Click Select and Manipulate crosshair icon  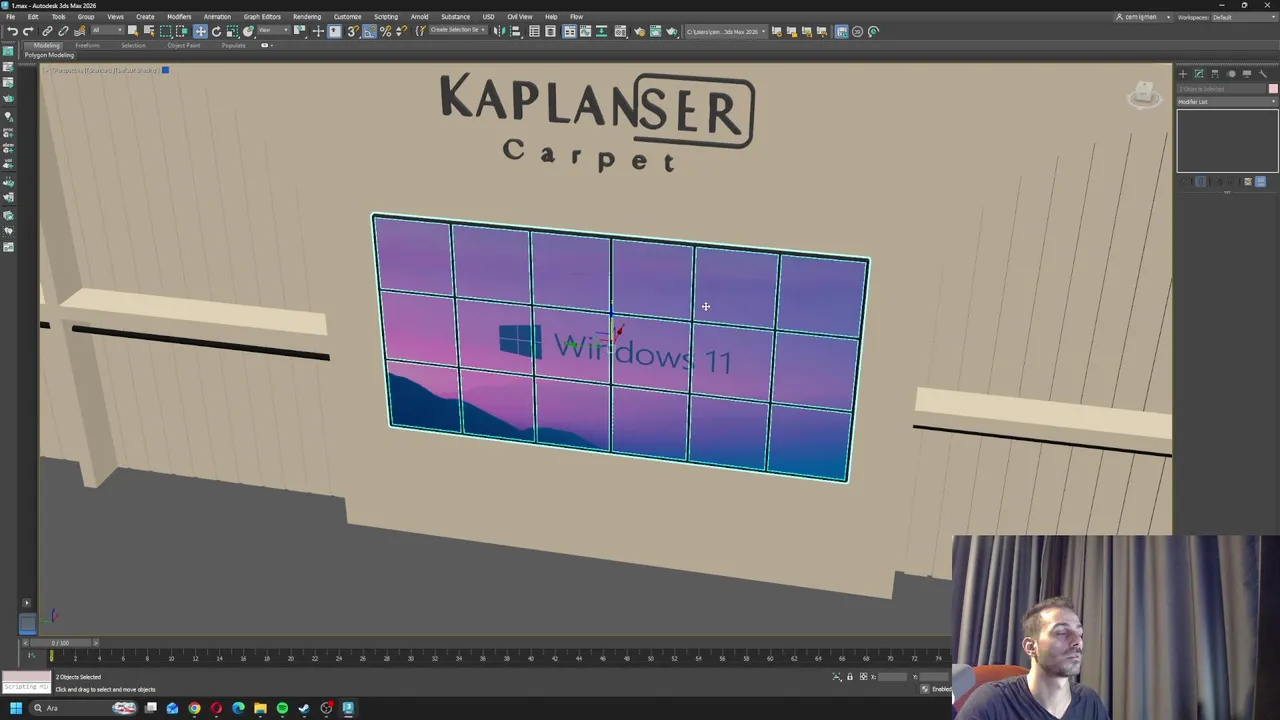pos(318,31)
